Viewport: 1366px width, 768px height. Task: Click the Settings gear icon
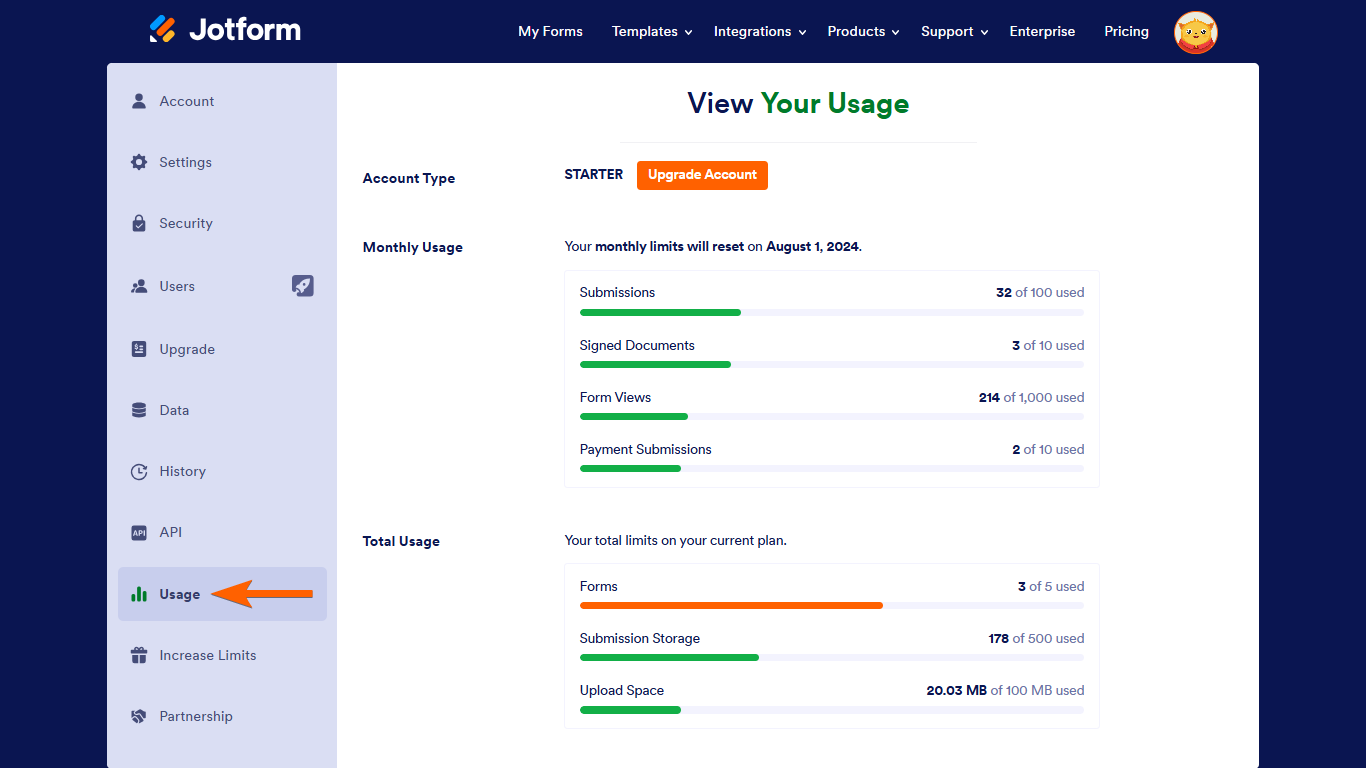coord(139,162)
